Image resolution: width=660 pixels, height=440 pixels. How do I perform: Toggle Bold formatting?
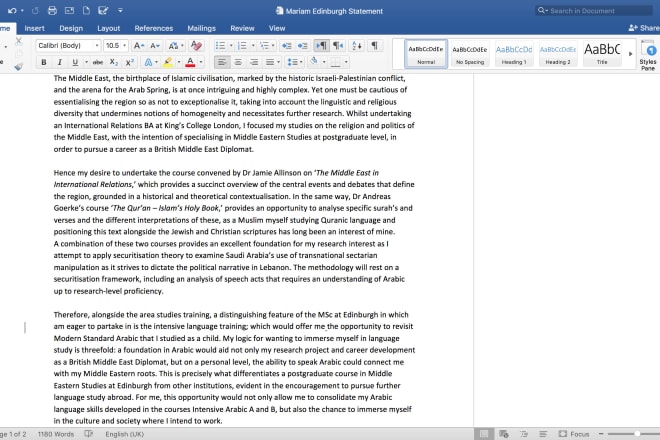click(44, 62)
